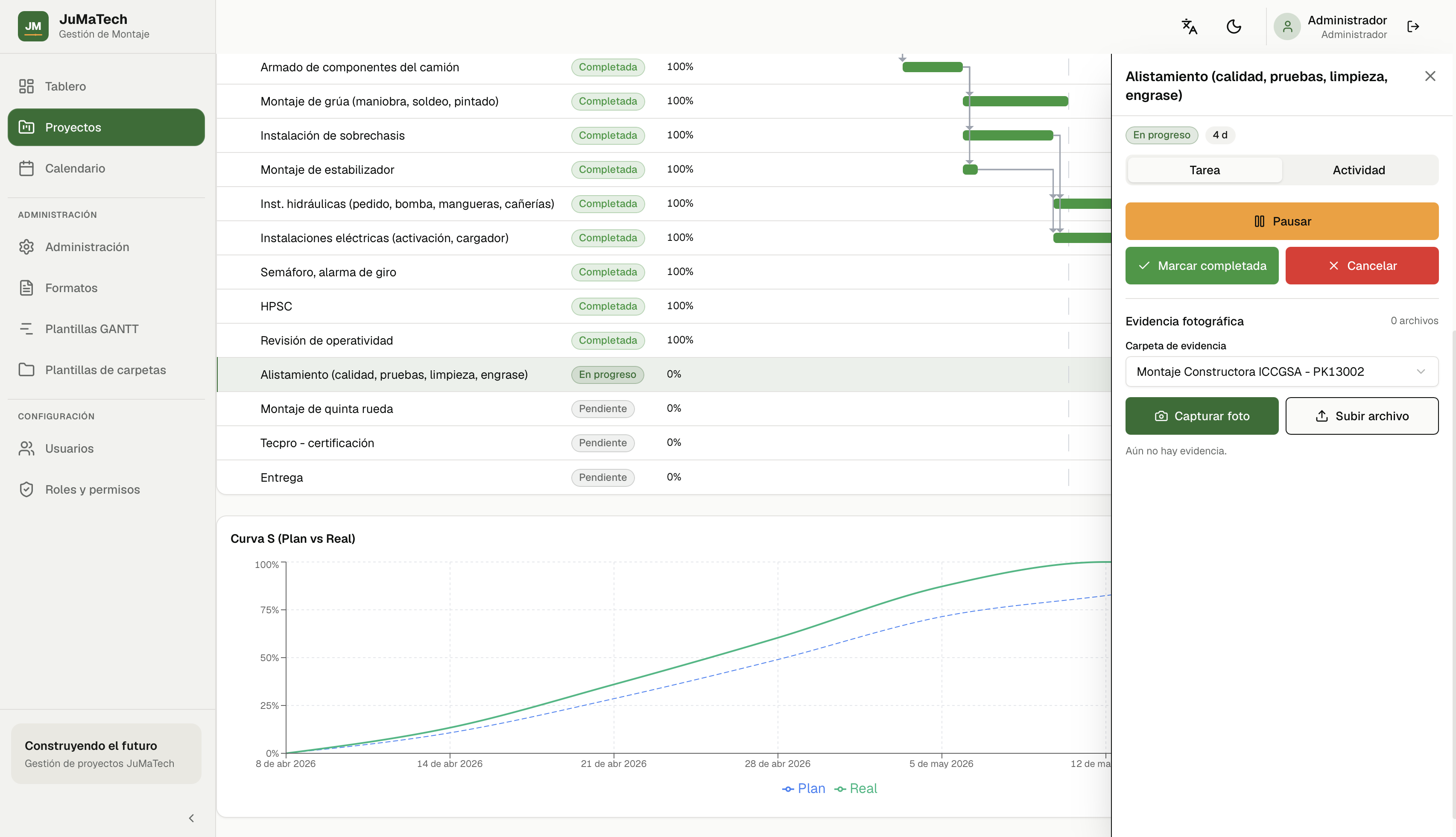Image resolution: width=1456 pixels, height=837 pixels.
Task: Open Plantillas GANTT page
Action: tap(106, 329)
